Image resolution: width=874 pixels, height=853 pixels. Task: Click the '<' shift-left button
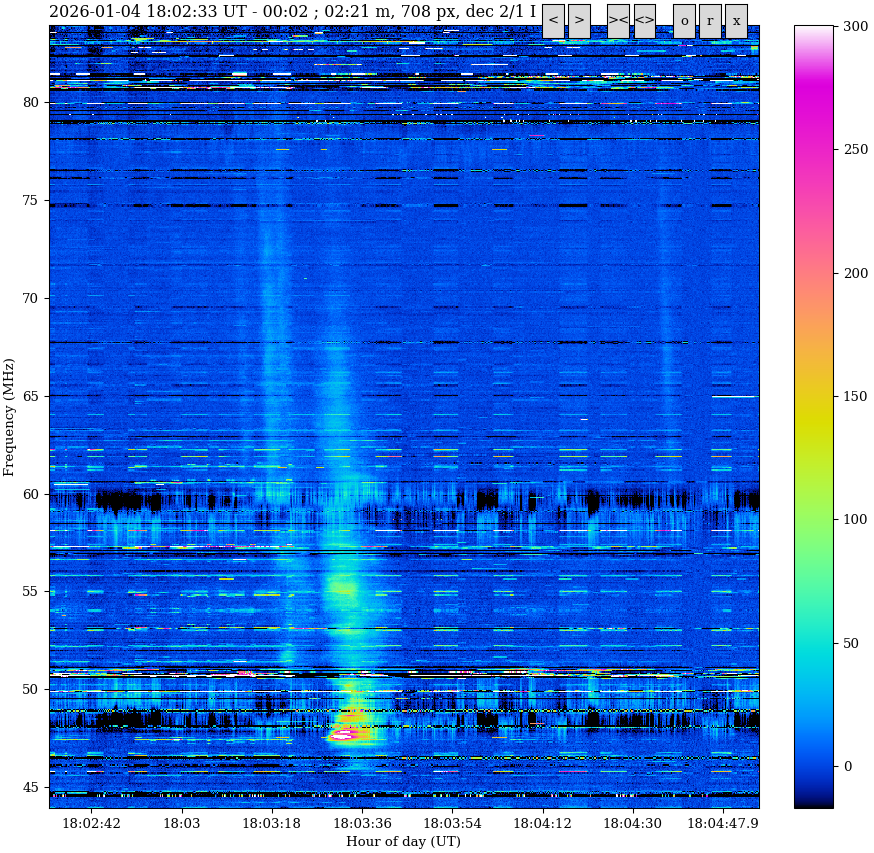tap(553, 21)
